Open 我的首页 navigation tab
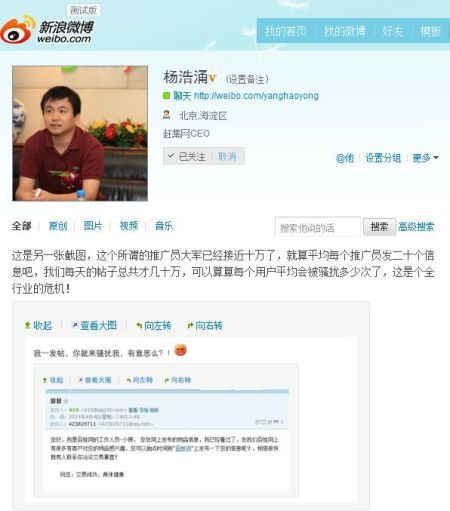450x511 pixels. click(285, 31)
